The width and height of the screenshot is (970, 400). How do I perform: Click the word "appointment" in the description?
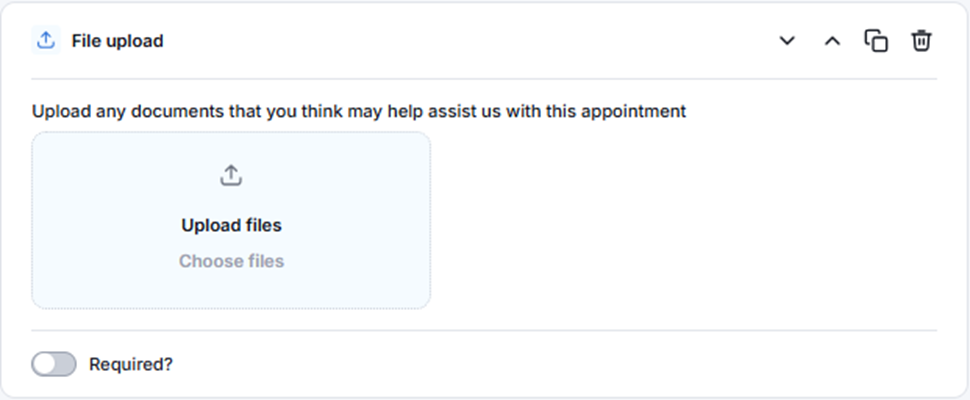(x=634, y=111)
